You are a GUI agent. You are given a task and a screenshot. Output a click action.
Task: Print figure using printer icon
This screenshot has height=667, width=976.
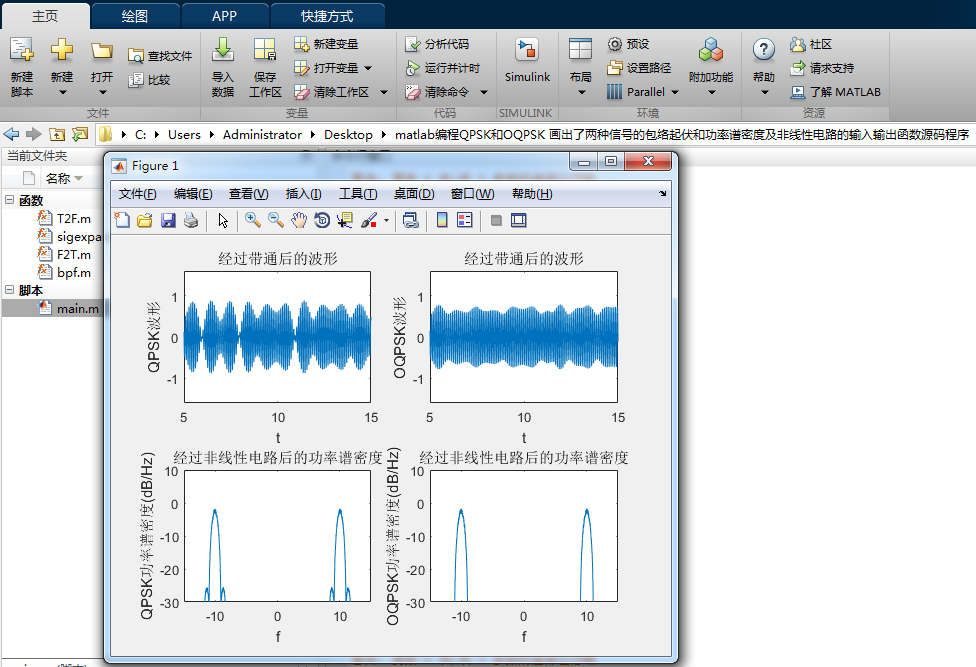pos(191,220)
